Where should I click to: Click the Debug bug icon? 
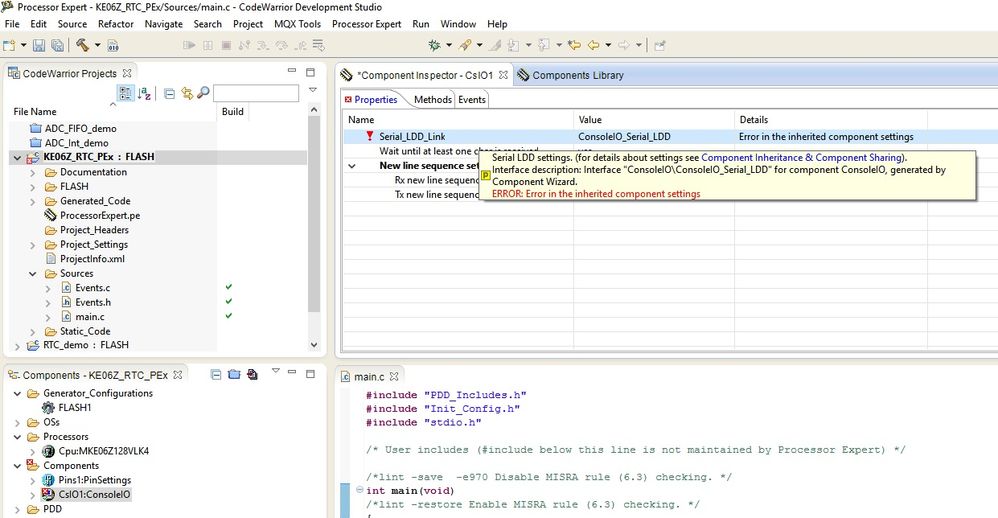pos(434,45)
